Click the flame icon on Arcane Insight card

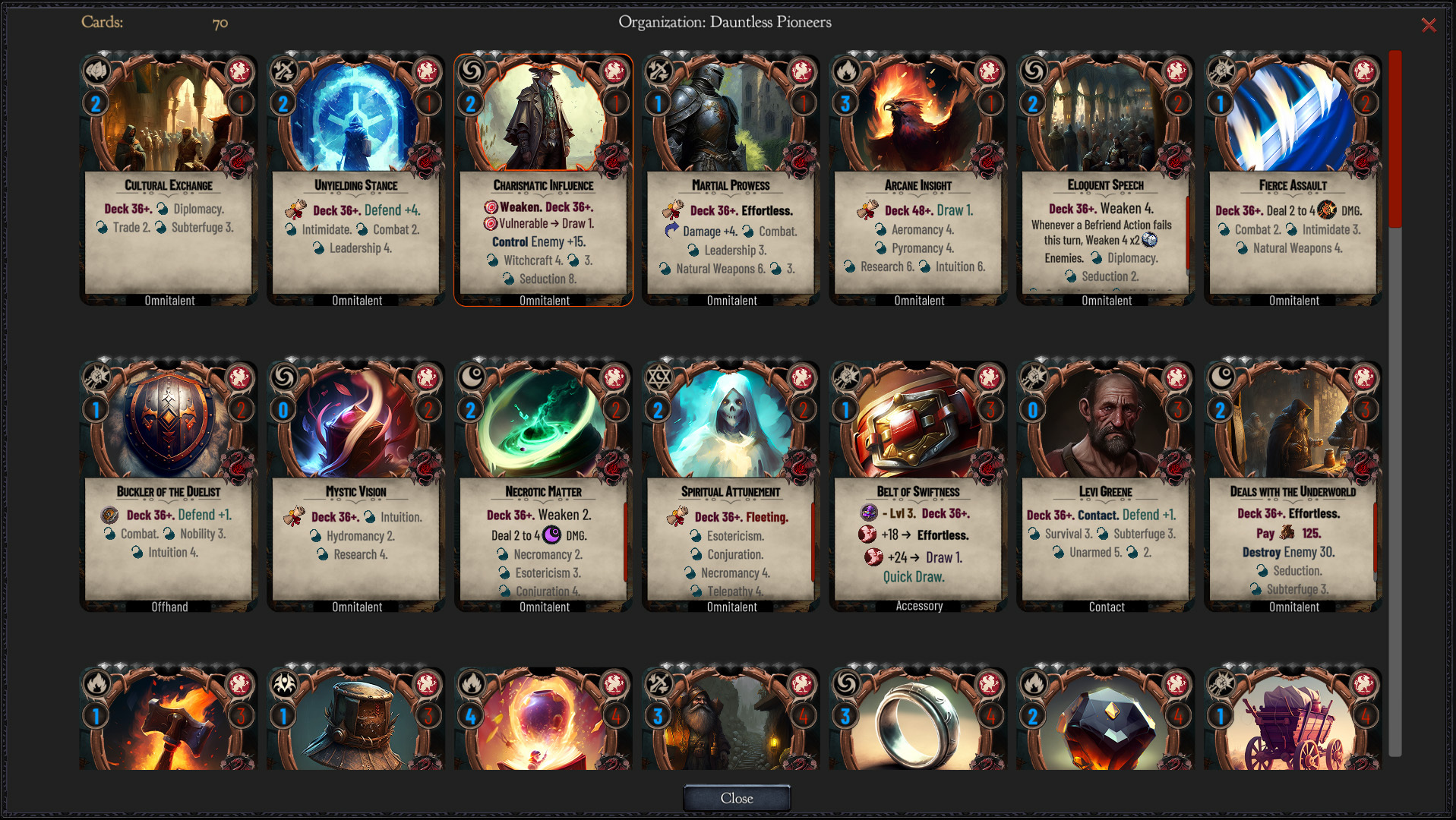(x=846, y=71)
